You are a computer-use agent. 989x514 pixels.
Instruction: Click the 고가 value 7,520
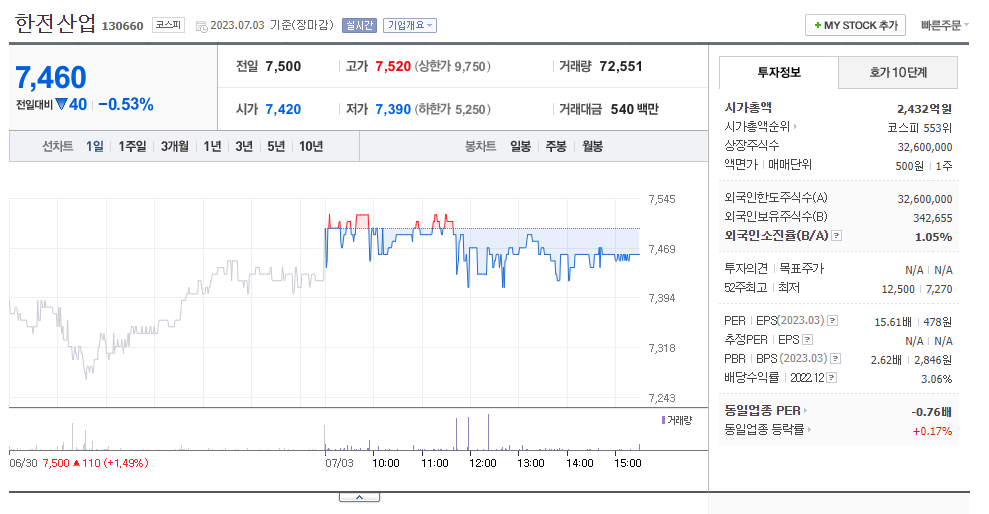(x=393, y=66)
